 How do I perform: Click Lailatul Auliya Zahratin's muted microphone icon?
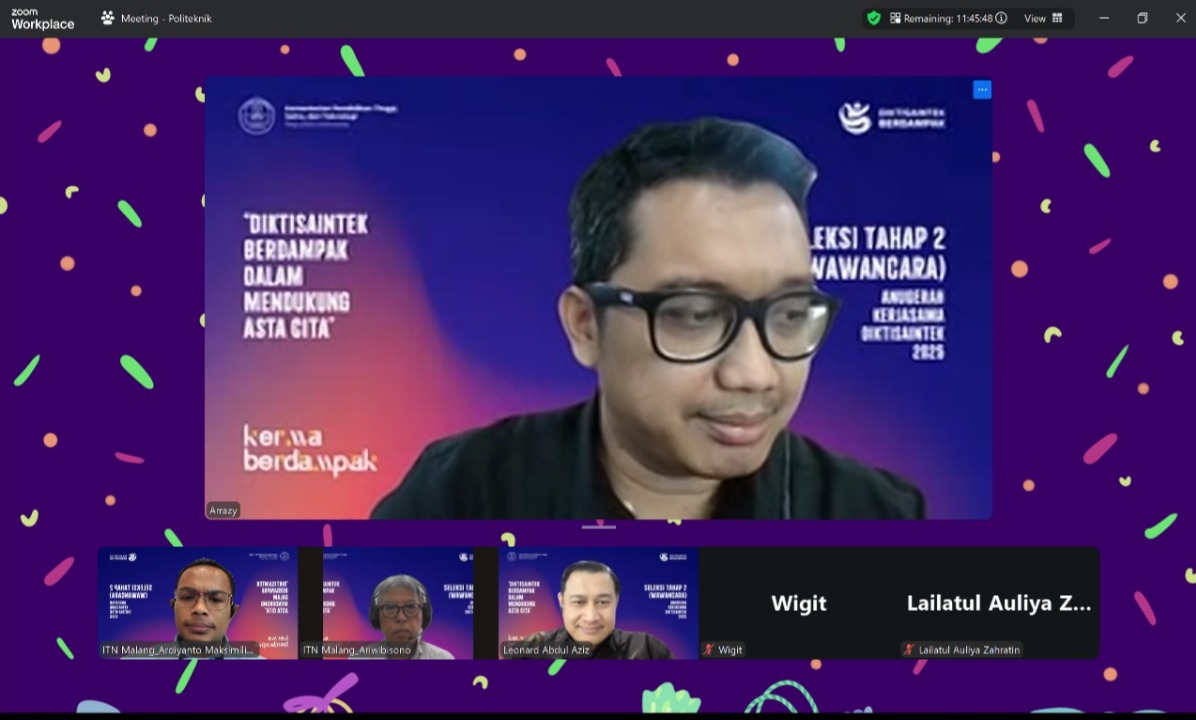pyautogui.click(x=909, y=650)
